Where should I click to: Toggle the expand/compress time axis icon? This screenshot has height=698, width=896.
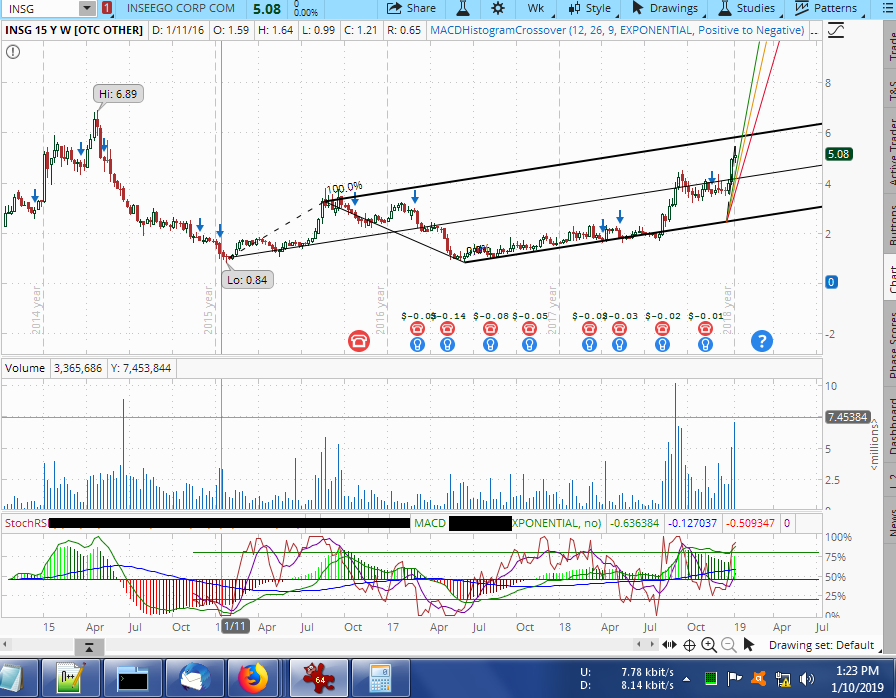[670, 645]
